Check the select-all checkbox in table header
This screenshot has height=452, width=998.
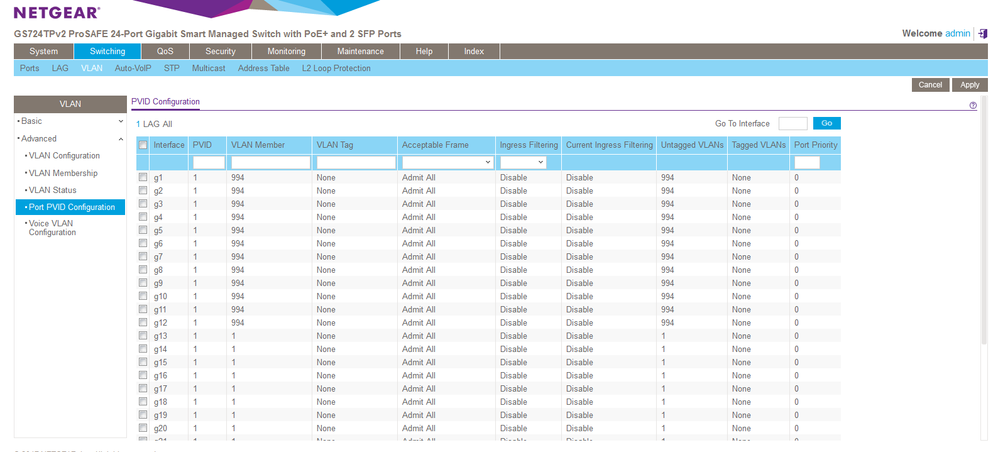pyautogui.click(x=143, y=145)
